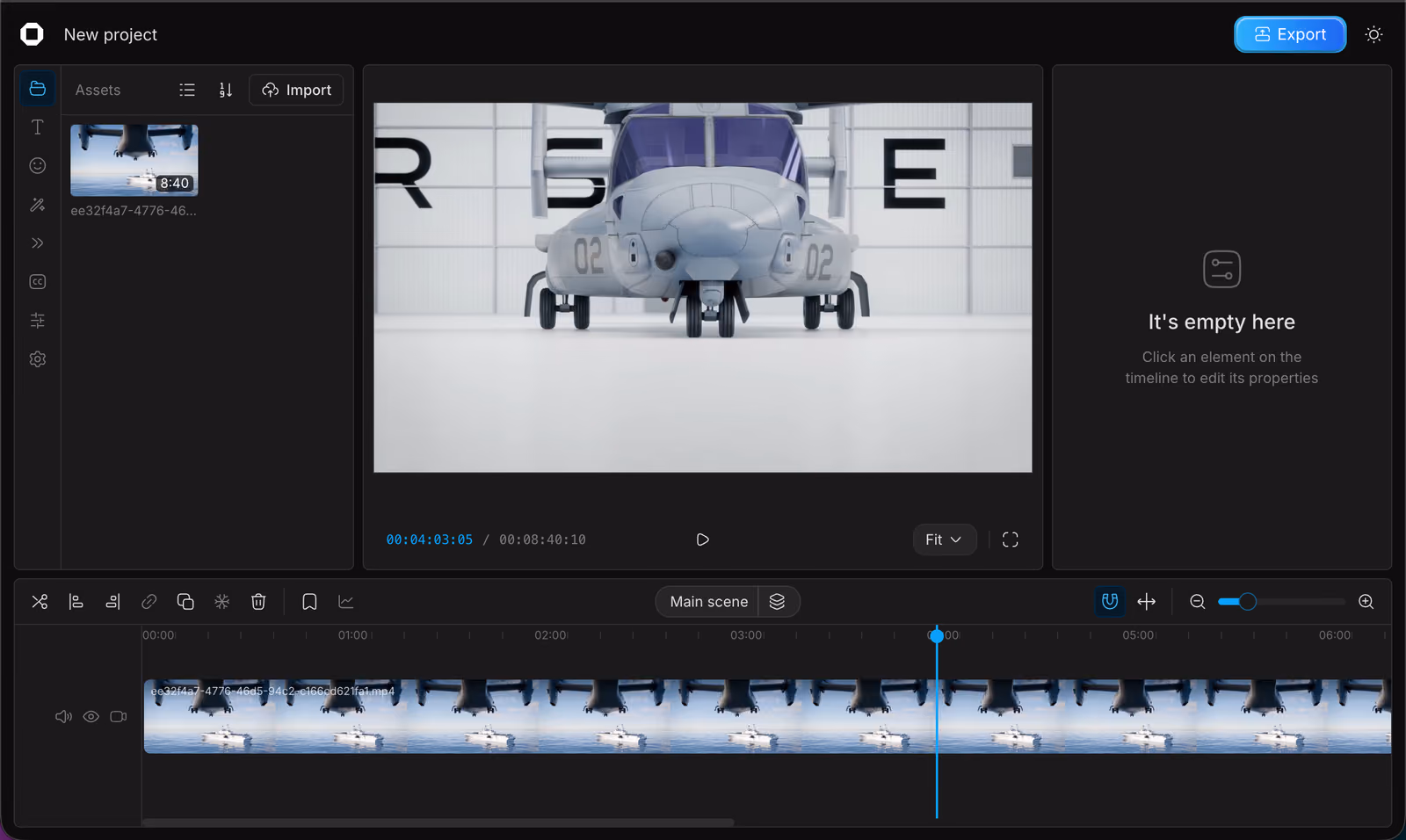
Task: Open the effects magic wand panel
Action: [37, 205]
